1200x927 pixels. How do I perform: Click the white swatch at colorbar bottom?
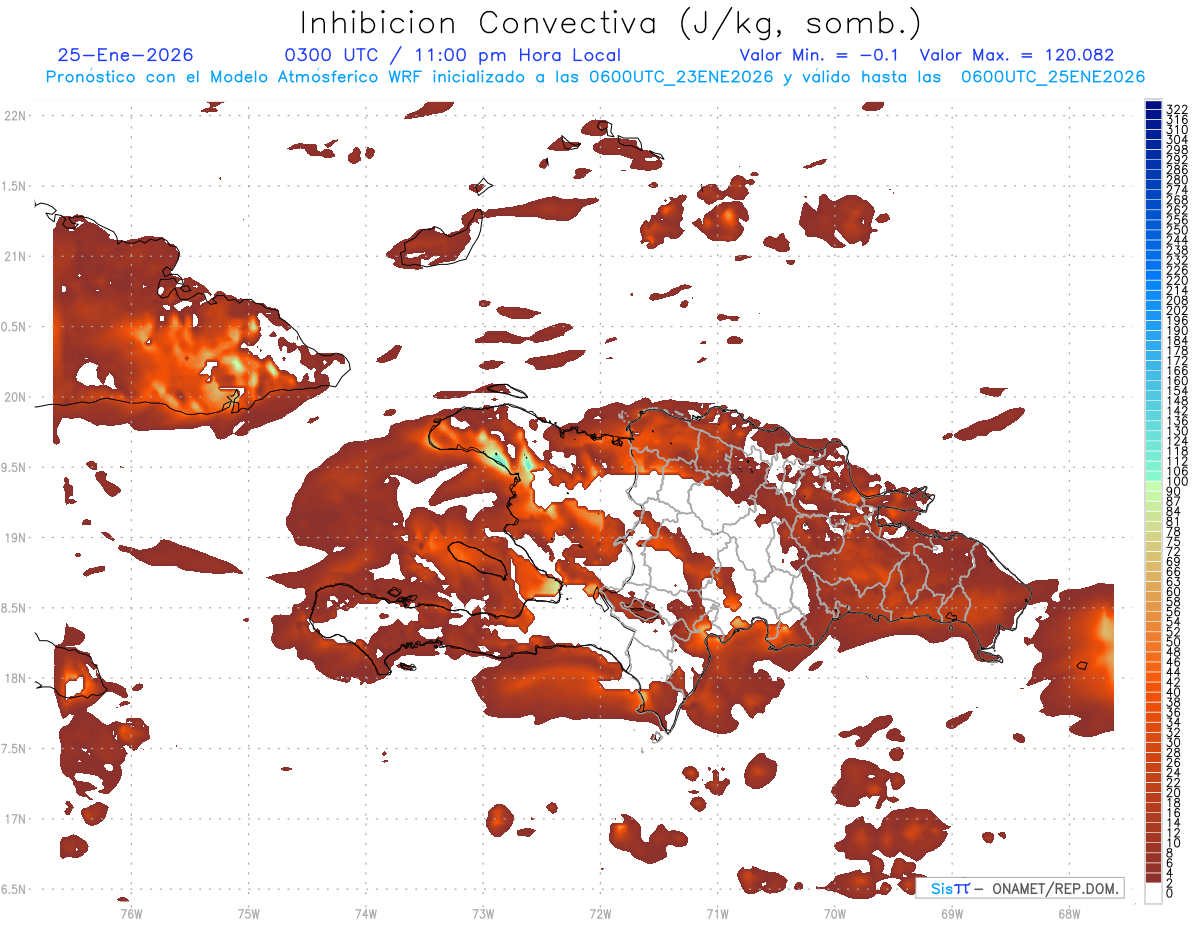(1154, 893)
